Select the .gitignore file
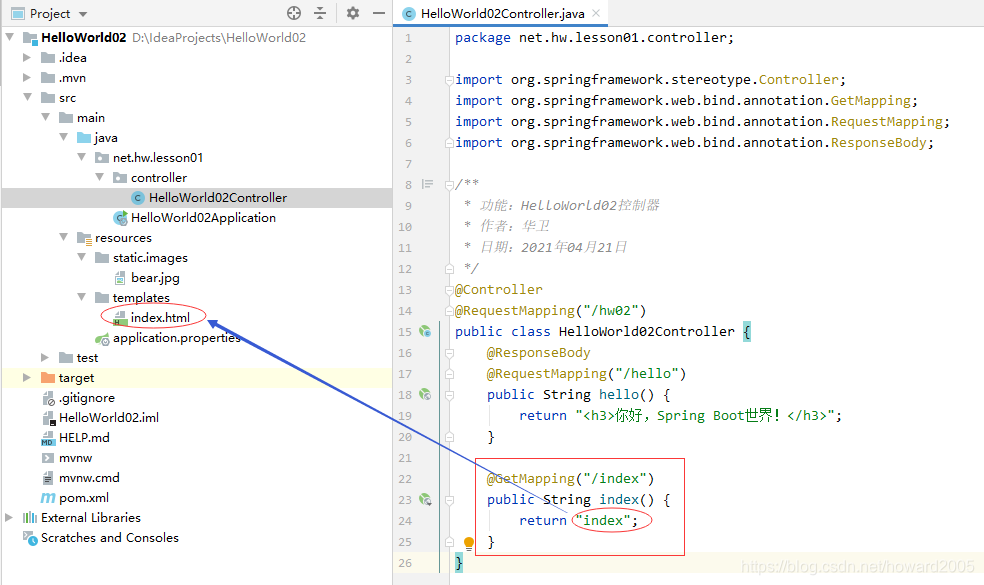 pyautogui.click(x=87, y=398)
